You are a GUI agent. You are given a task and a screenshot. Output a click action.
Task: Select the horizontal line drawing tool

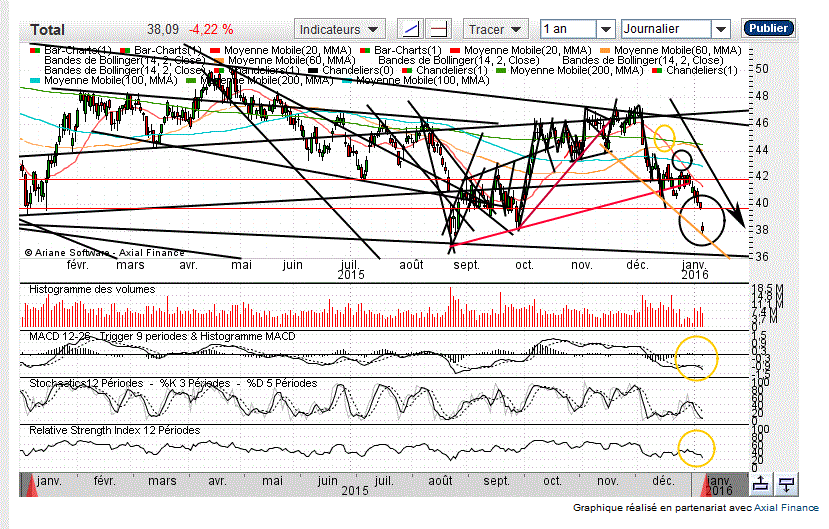pyautogui.click(x=438, y=29)
